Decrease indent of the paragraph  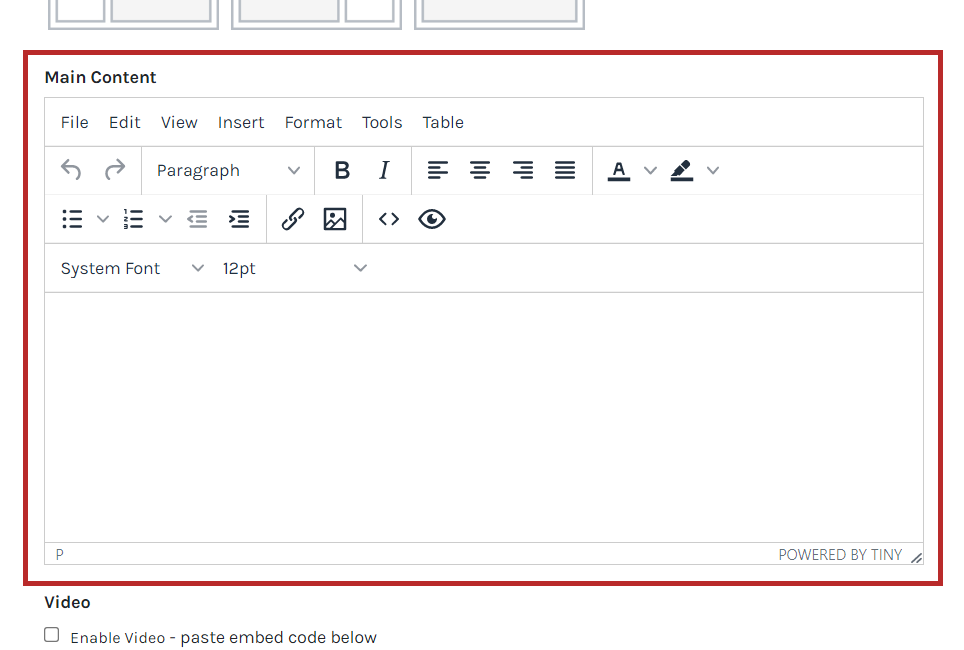tap(197, 220)
